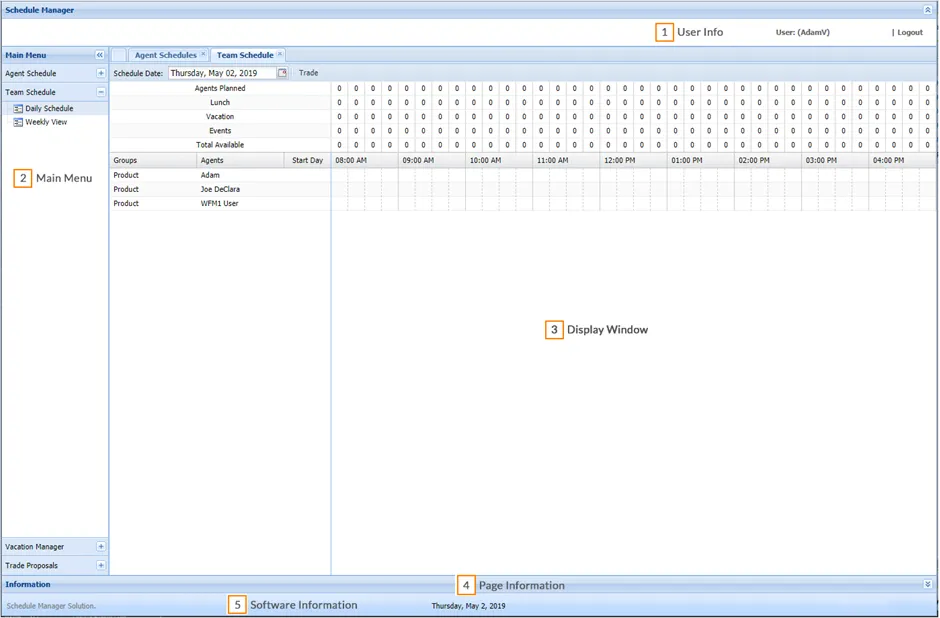This screenshot has height=618, width=940.
Task: Click the 01:00 PM time header
Action: point(701,161)
